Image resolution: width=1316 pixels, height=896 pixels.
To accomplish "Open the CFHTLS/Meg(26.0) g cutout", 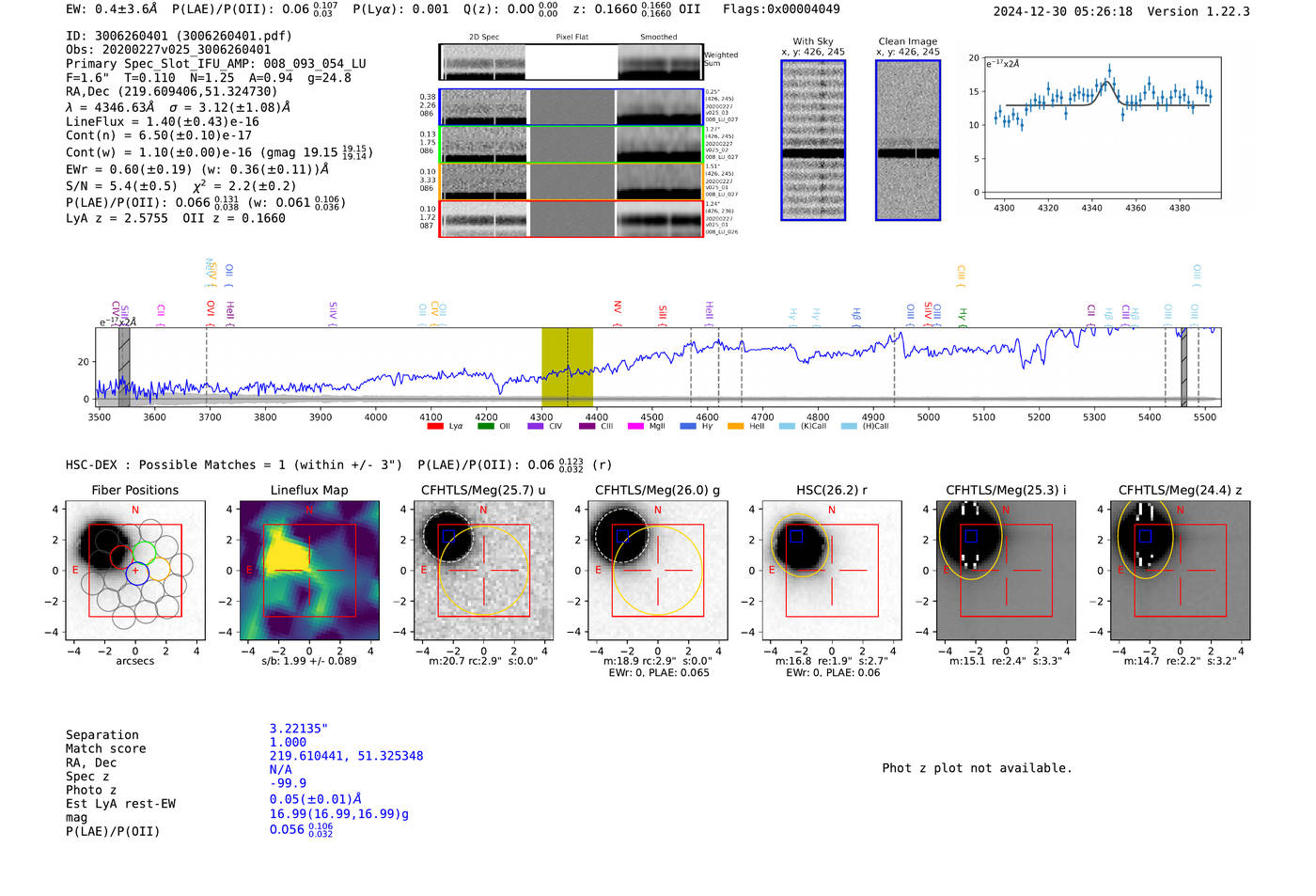I will pos(658,570).
